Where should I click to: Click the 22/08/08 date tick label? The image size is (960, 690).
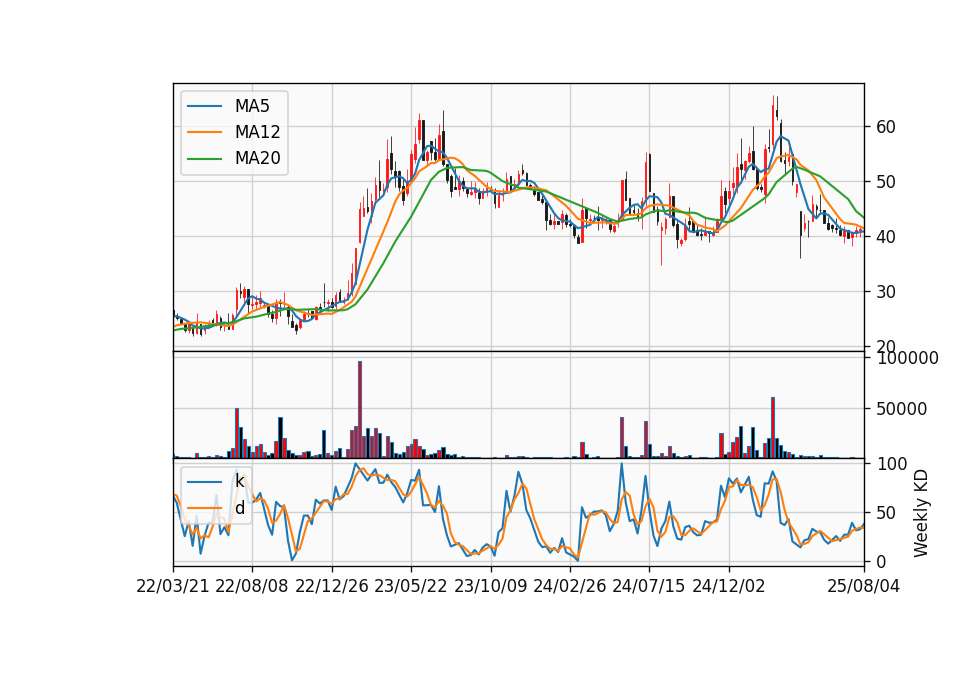252,586
